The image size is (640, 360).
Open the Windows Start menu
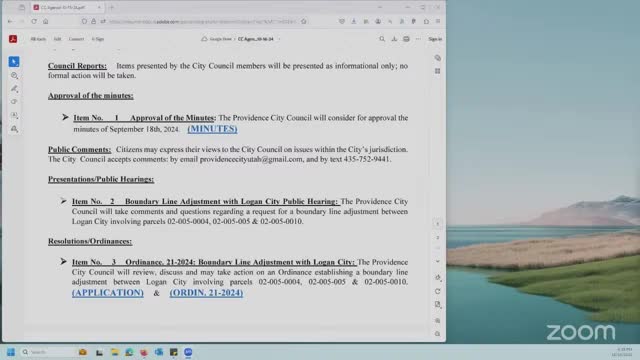coord(11,352)
